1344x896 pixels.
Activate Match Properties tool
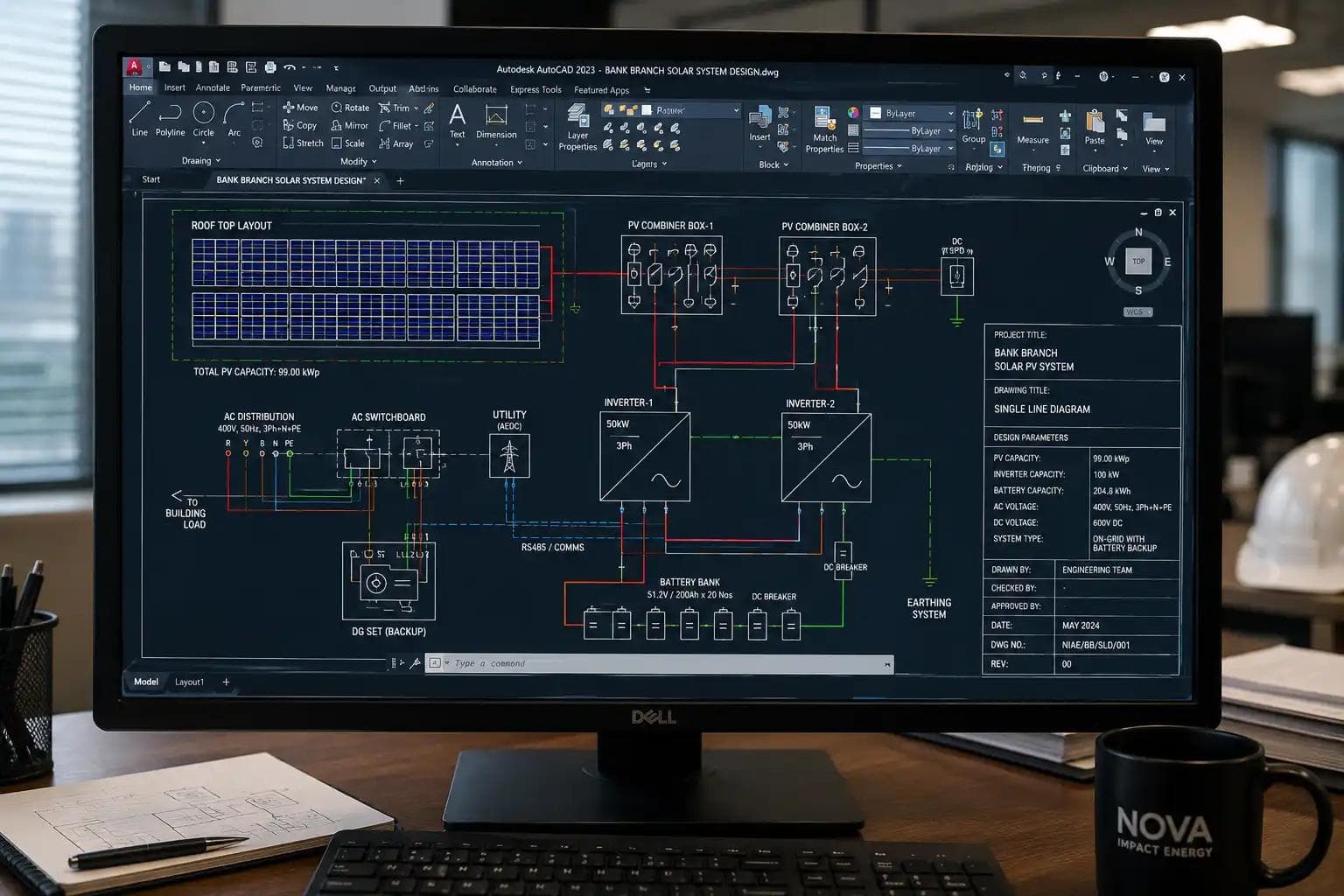(x=824, y=129)
